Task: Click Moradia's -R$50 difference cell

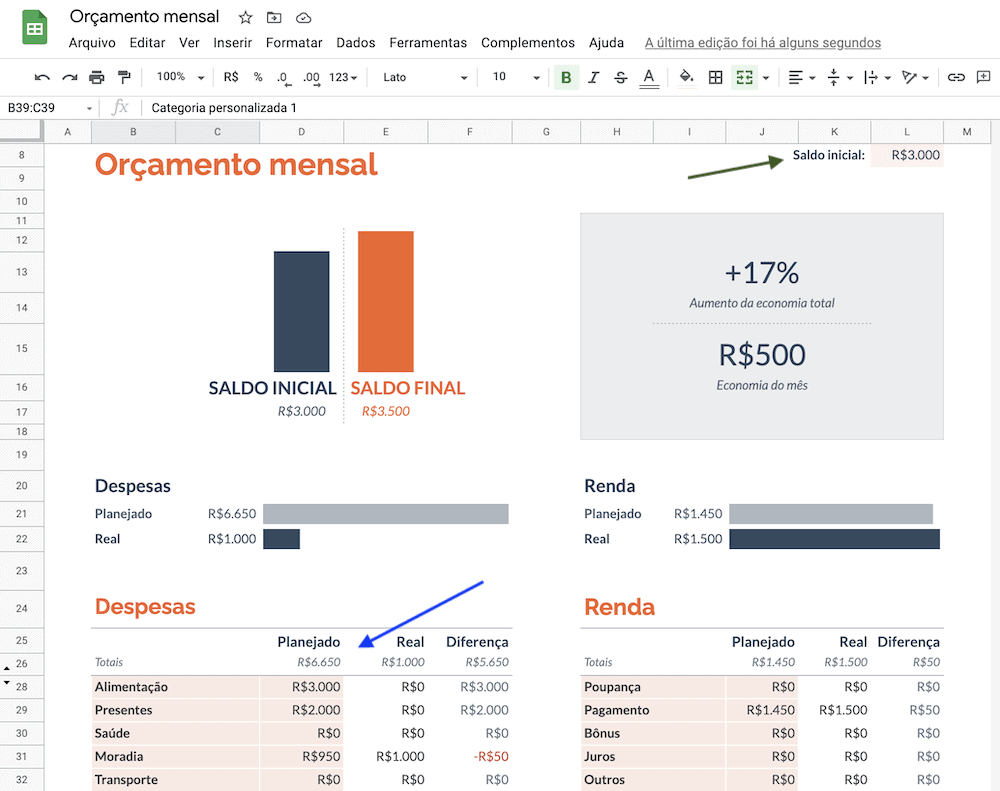Action: [x=470, y=757]
